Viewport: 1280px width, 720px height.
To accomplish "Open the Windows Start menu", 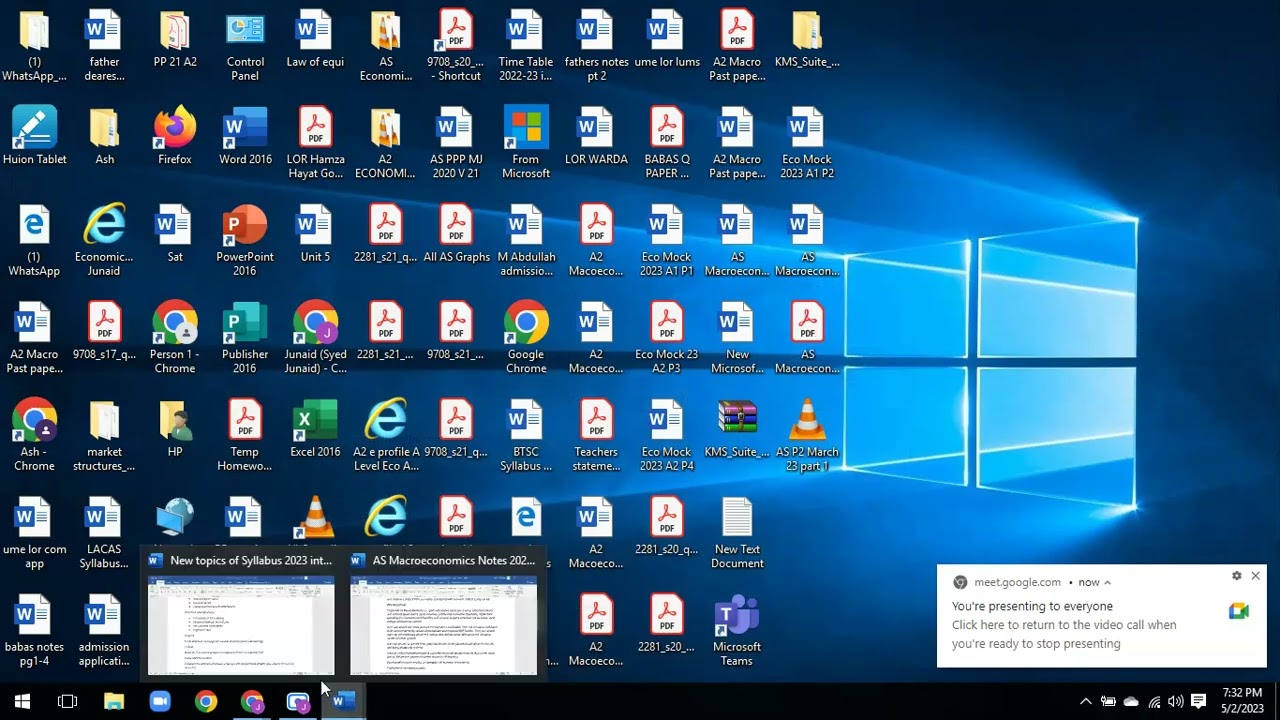I will tap(22, 701).
